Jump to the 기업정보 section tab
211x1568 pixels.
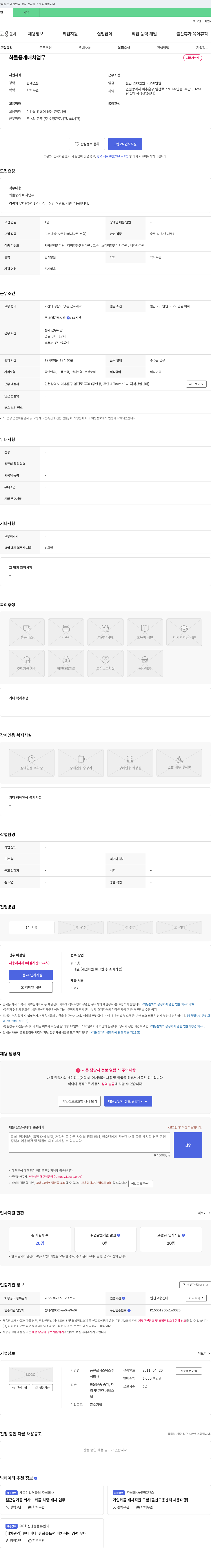[202, 47]
